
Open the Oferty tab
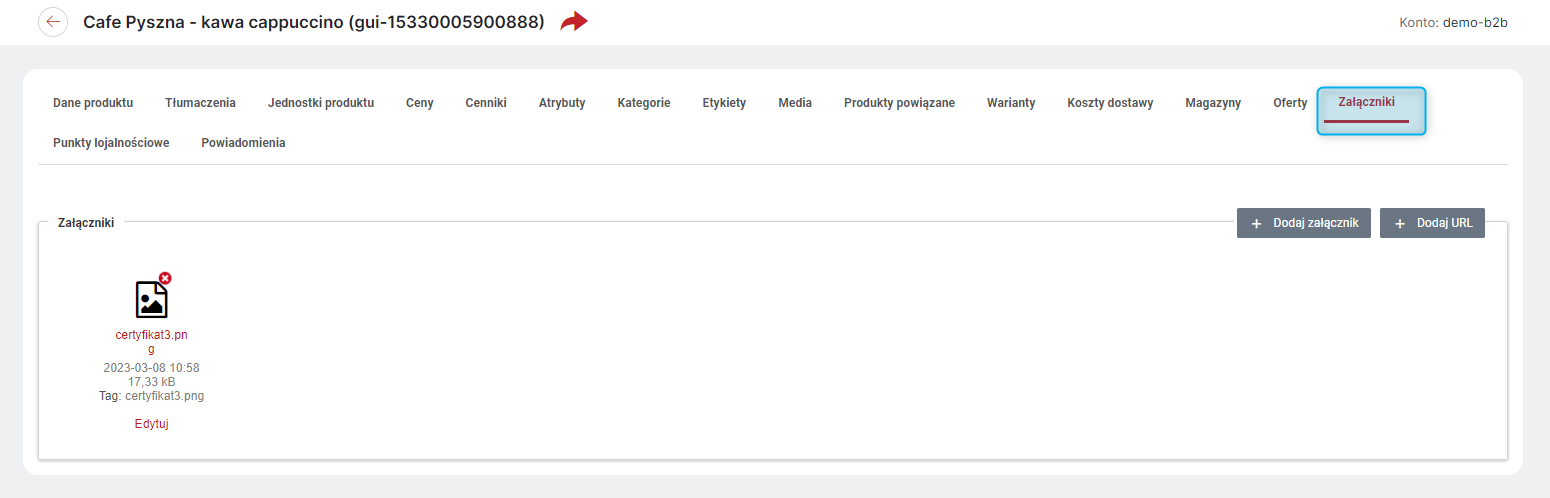click(x=1290, y=103)
